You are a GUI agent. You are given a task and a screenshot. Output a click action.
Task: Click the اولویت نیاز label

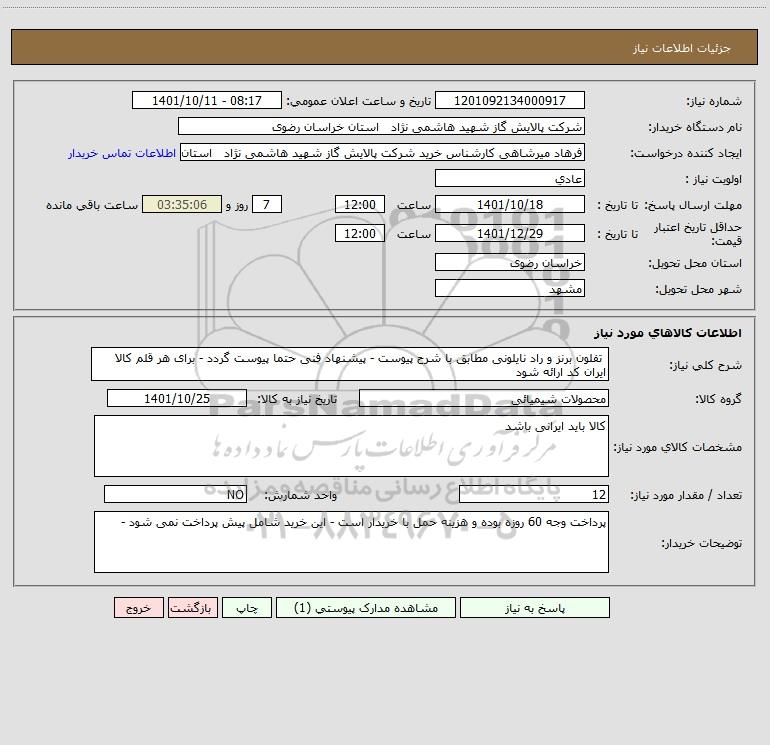click(714, 180)
